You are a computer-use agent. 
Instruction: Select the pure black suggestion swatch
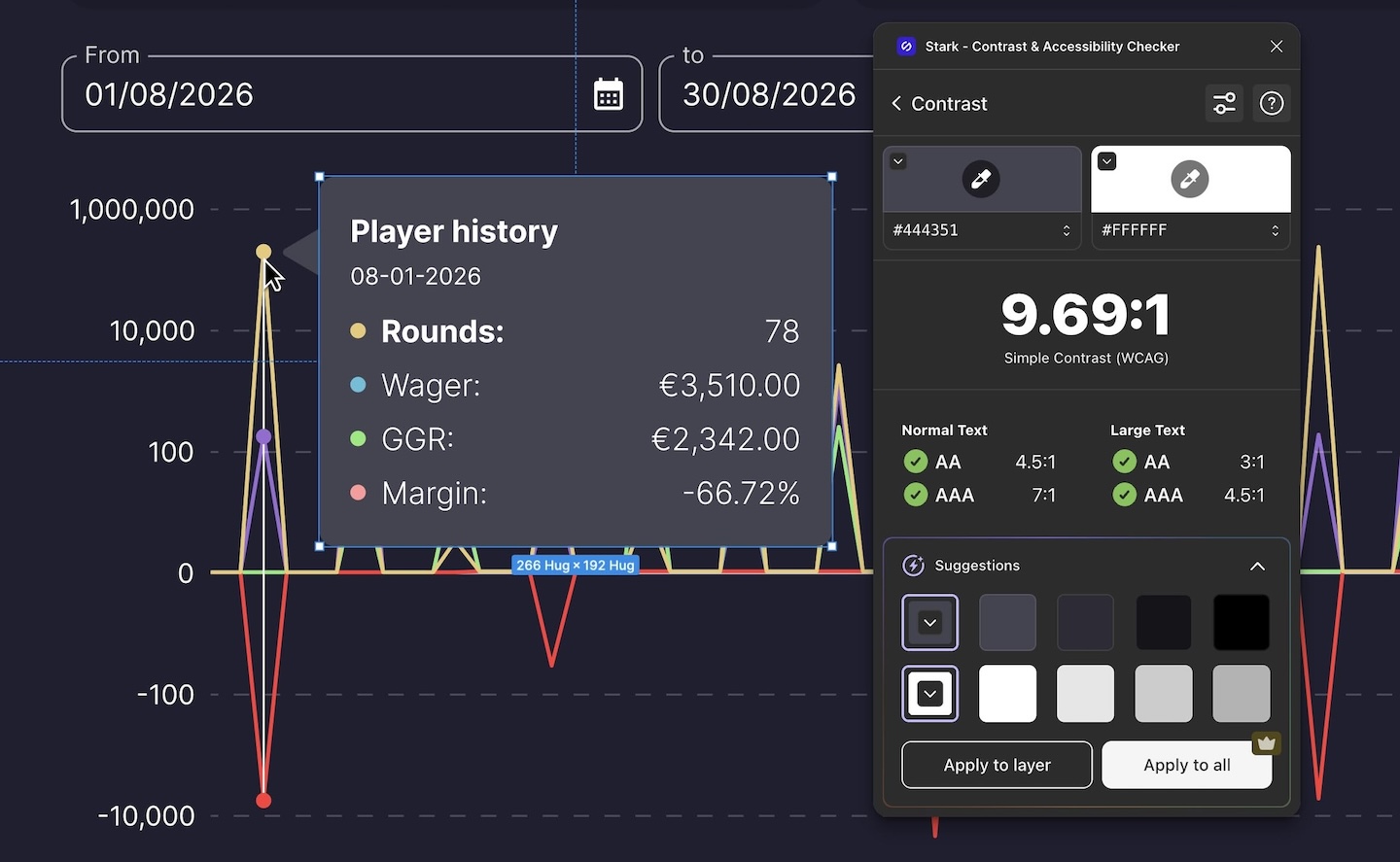(x=1242, y=622)
